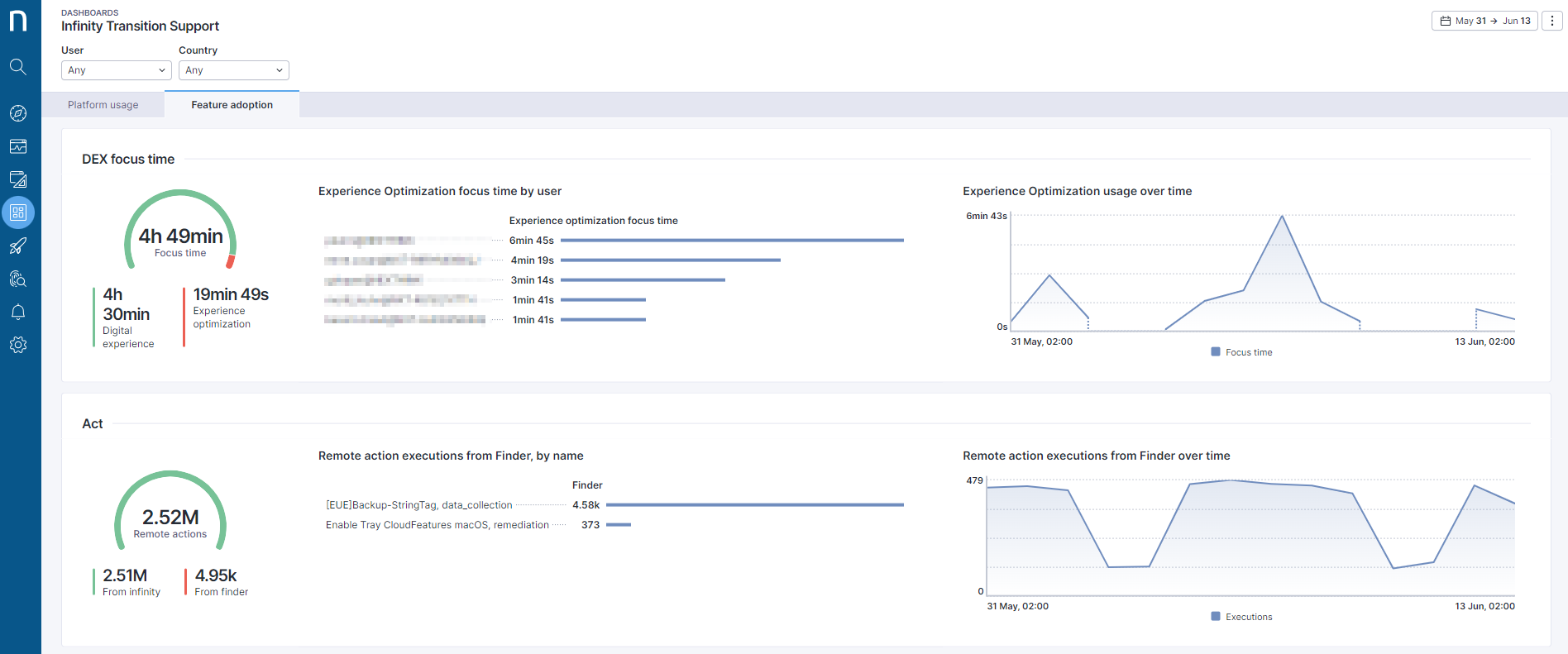
Task: Open the survey edit sidebar icon
Action: pos(18,179)
